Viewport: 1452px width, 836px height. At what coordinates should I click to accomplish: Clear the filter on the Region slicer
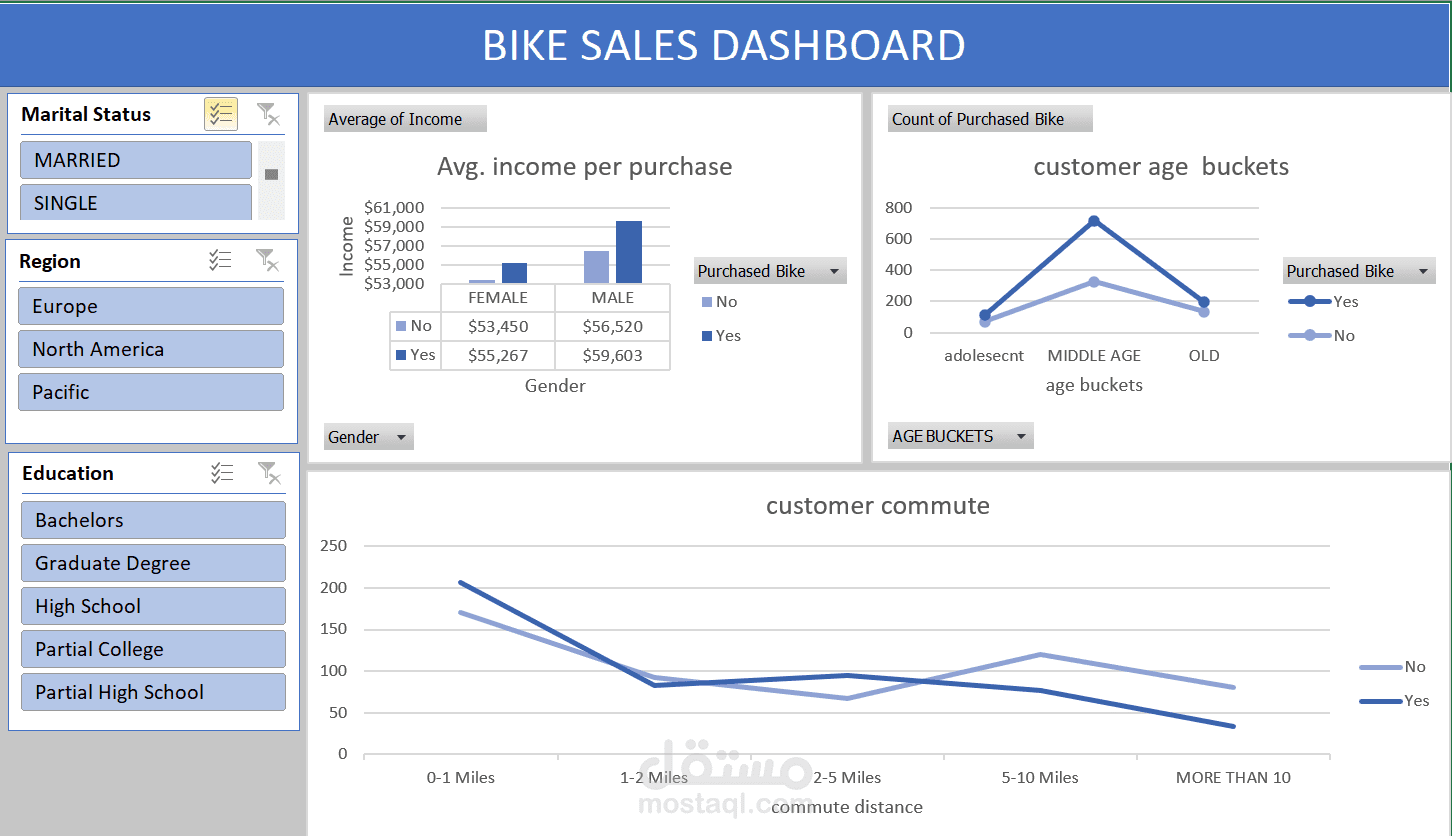tap(268, 260)
